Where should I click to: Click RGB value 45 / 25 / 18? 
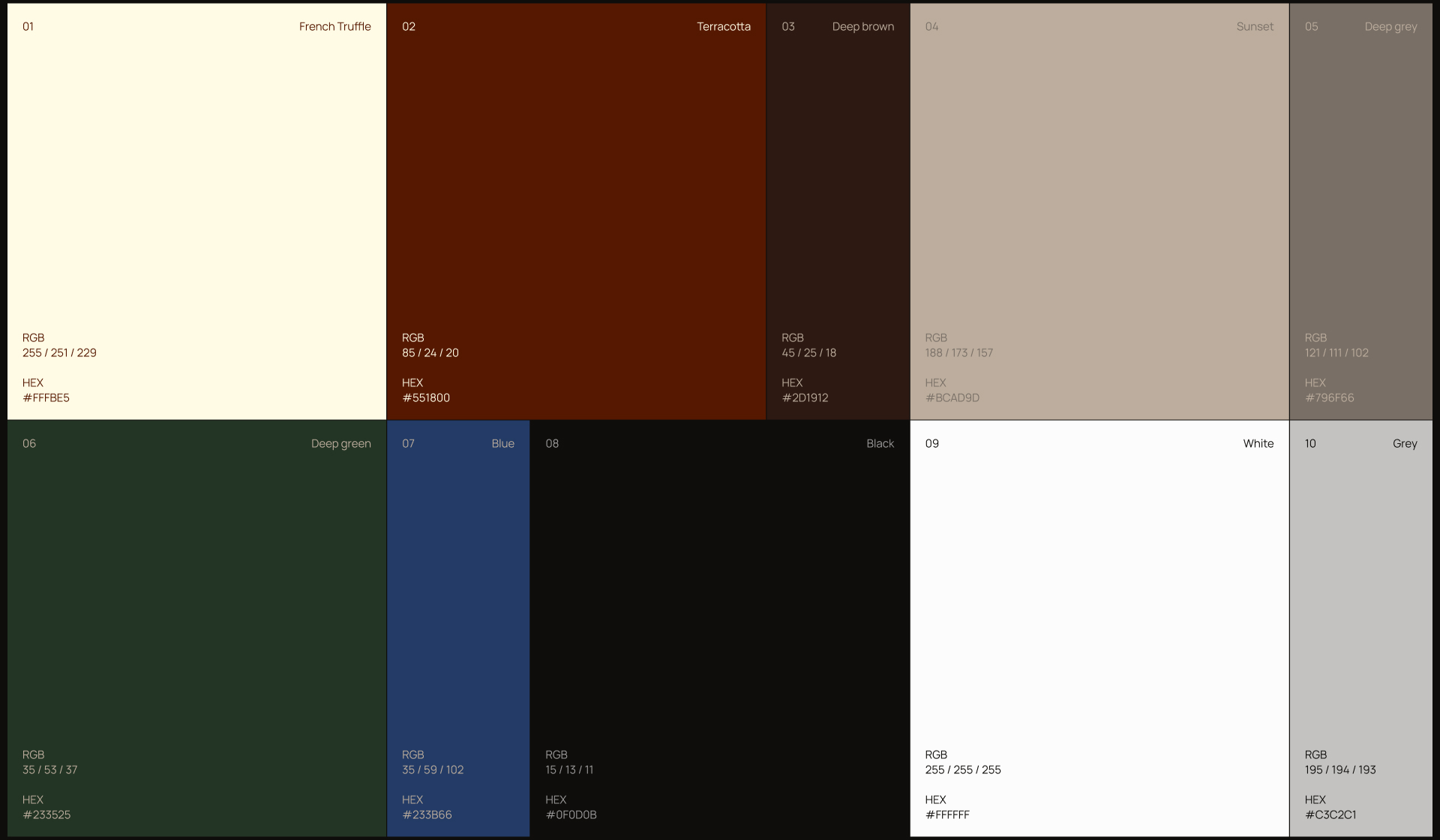[808, 352]
